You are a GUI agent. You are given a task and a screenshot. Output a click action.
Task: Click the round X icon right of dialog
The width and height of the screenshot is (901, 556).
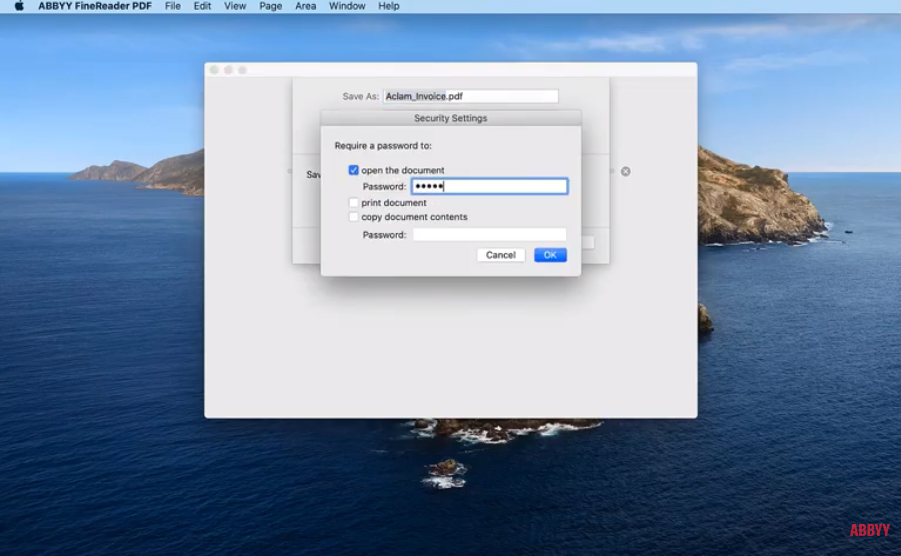626,171
